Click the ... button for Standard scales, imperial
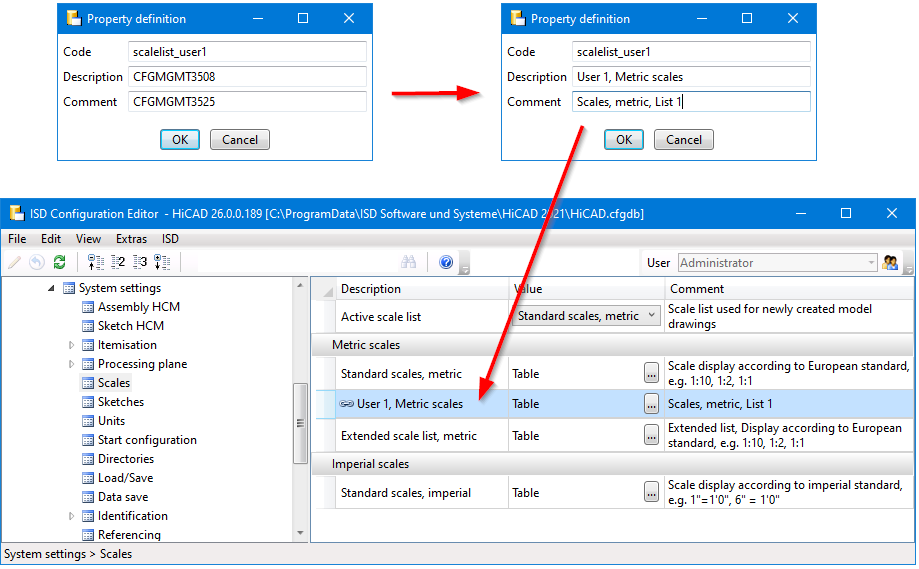Viewport: 919px width, 569px height. pos(651,492)
